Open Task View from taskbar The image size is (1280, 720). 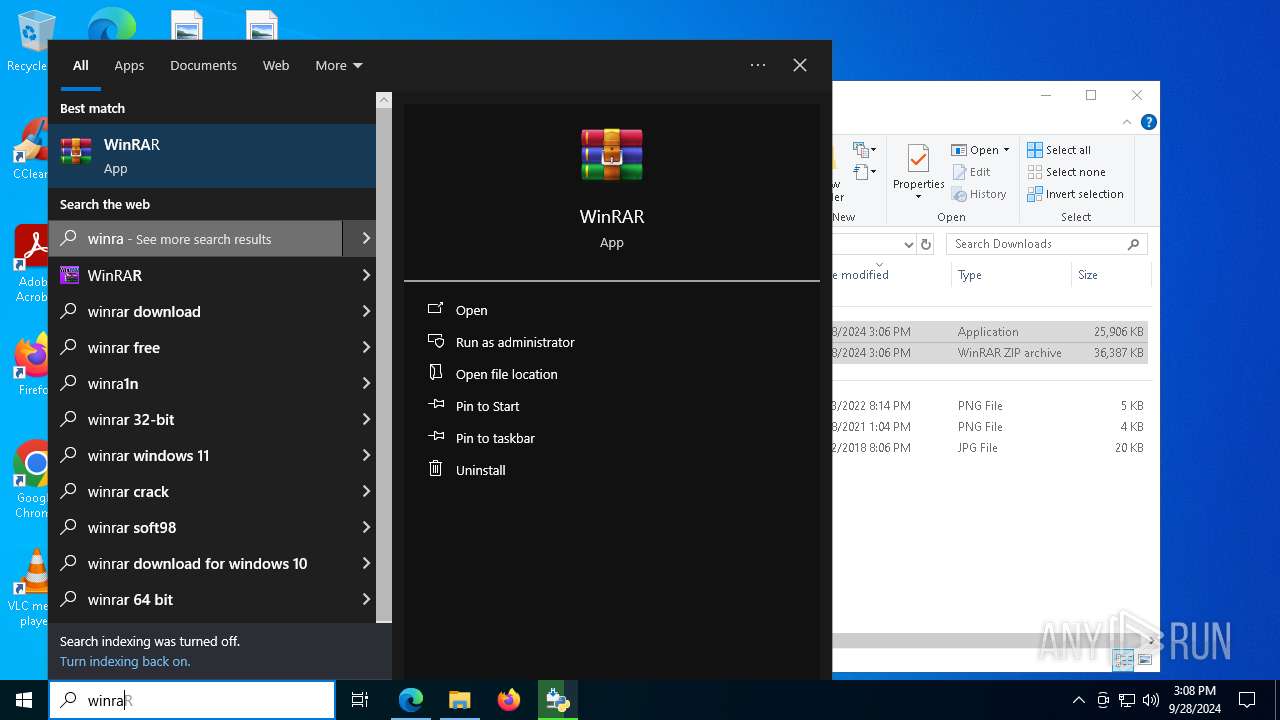[x=360, y=700]
